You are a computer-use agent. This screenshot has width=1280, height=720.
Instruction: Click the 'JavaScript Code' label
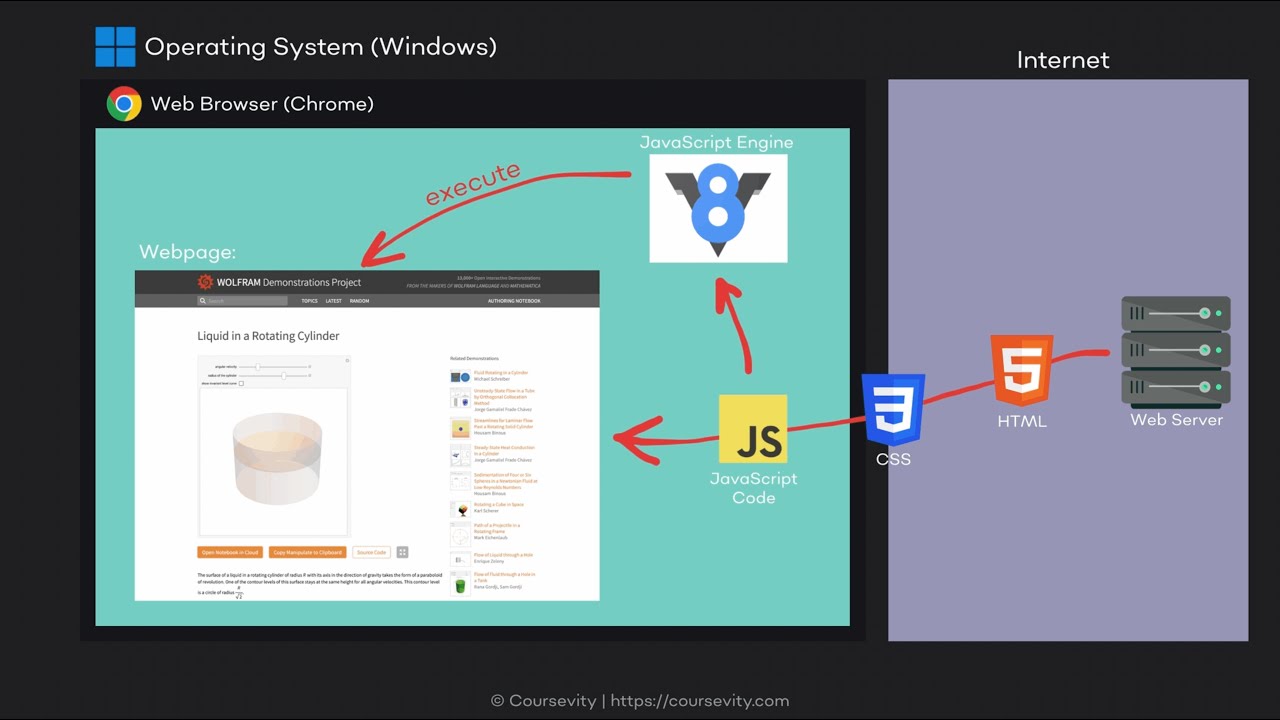[753, 488]
